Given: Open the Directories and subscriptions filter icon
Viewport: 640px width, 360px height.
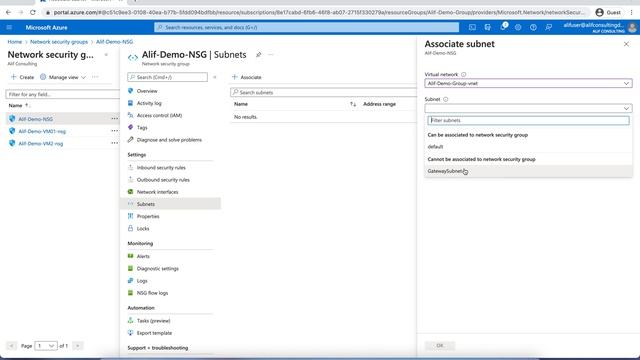Looking at the screenshot, I should click(487, 27).
